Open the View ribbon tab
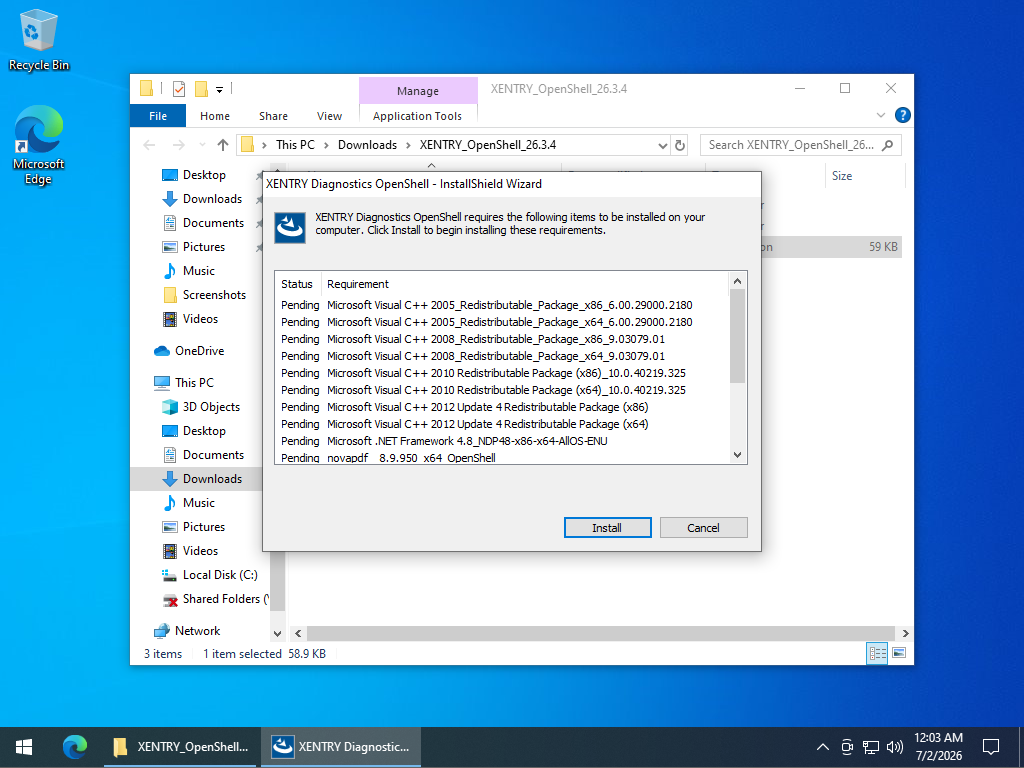This screenshot has width=1024, height=768. click(x=329, y=116)
